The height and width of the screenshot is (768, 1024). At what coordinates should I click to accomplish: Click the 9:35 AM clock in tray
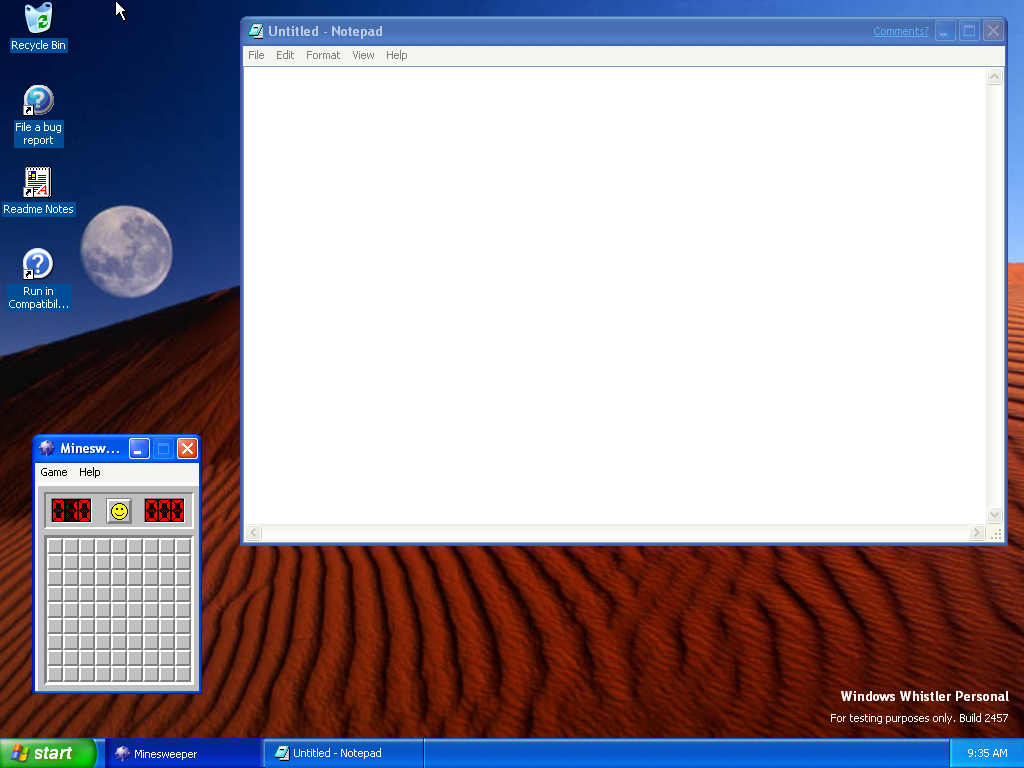pos(987,753)
